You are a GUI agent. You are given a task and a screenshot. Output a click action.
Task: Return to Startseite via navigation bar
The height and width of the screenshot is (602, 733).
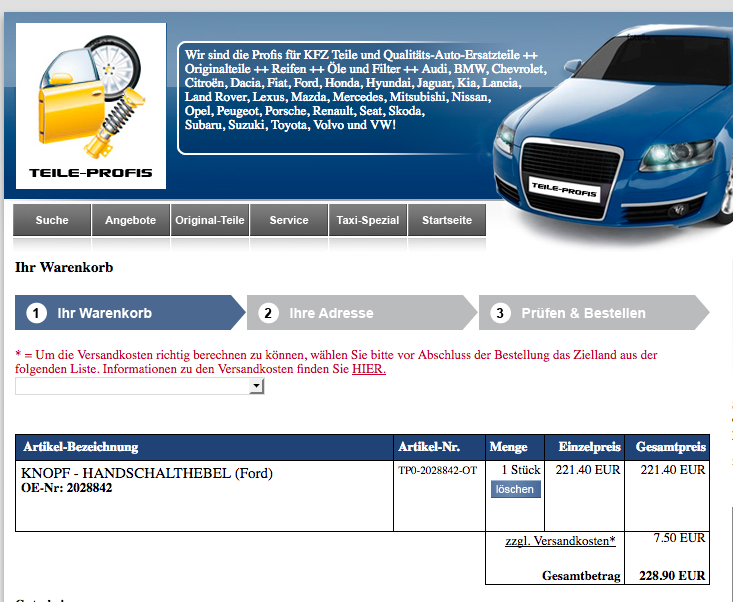[x=447, y=220]
